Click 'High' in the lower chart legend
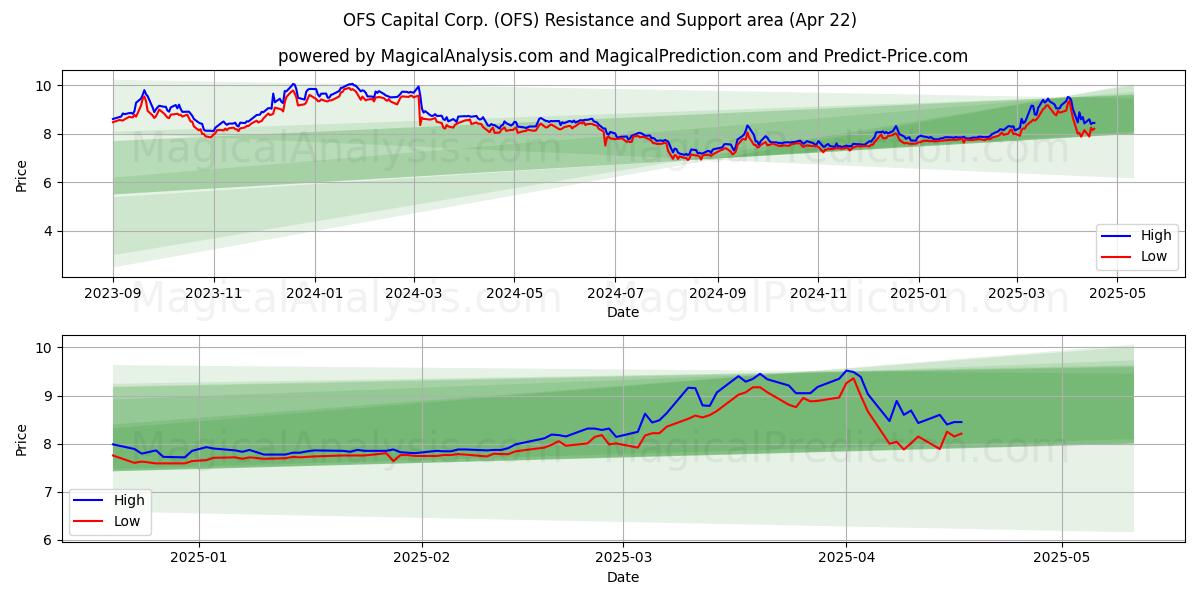The width and height of the screenshot is (1200, 600). [129, 501]
